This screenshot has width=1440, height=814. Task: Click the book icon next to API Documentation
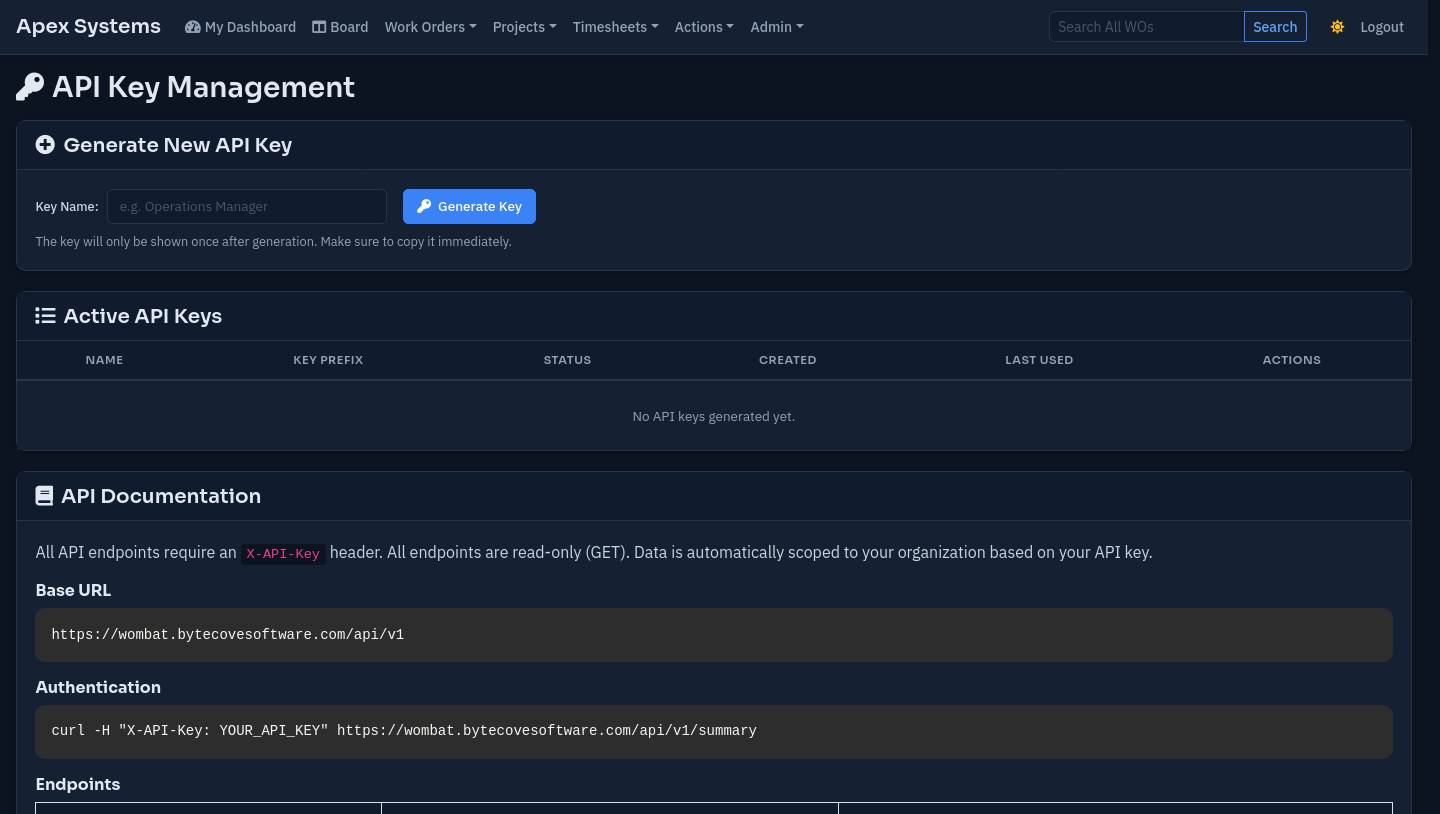click(44, 495)
